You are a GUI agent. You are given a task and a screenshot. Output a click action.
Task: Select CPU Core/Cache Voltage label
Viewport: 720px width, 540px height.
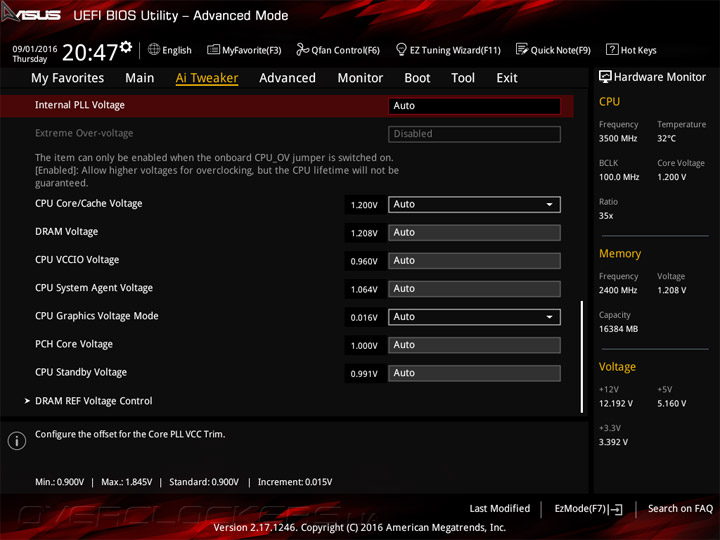click(x=89, y=203)
